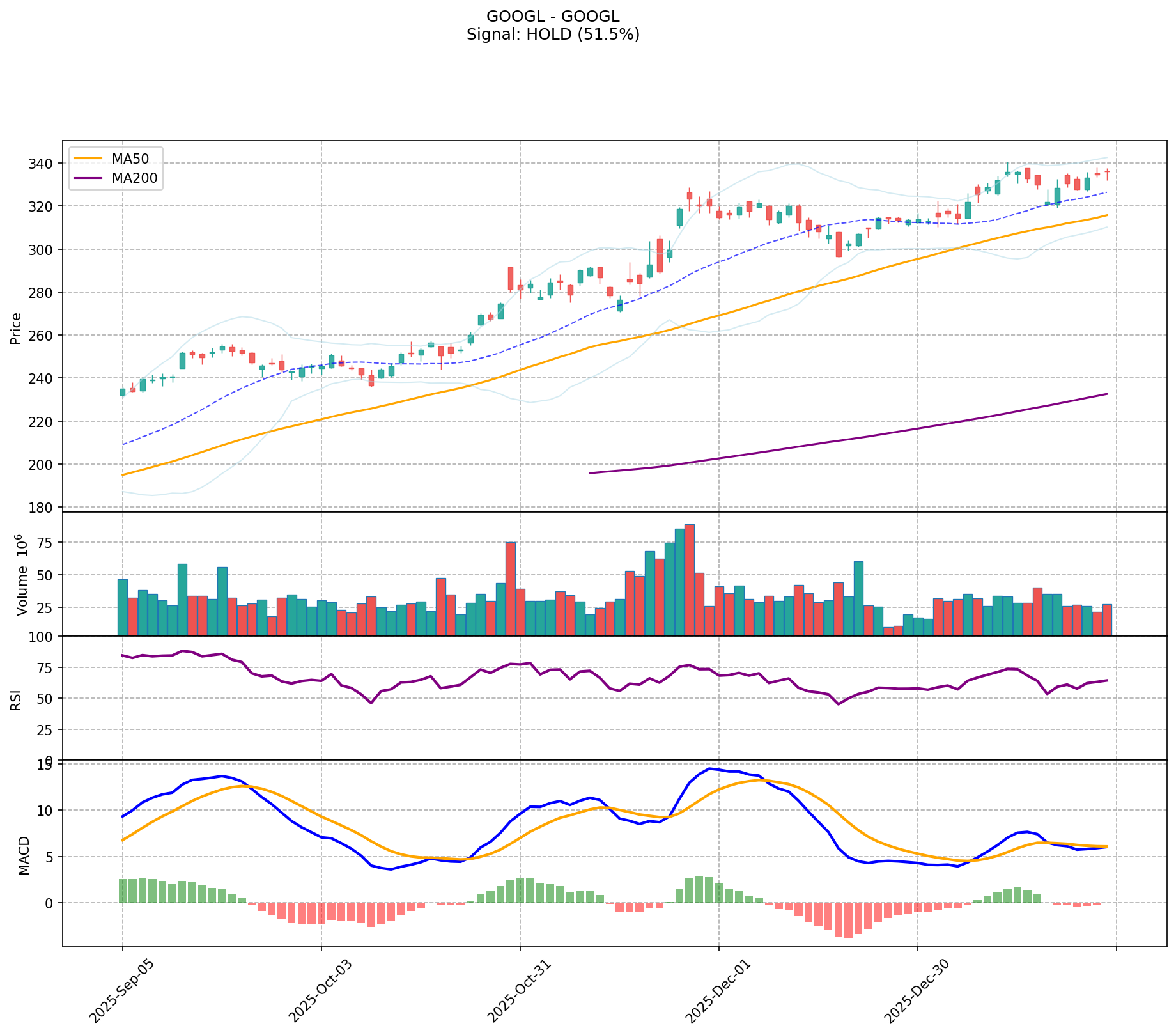The width and height of the screenshot is (1176, 1035).
Task: Click the MACD y-axis label
Action: 23,855
